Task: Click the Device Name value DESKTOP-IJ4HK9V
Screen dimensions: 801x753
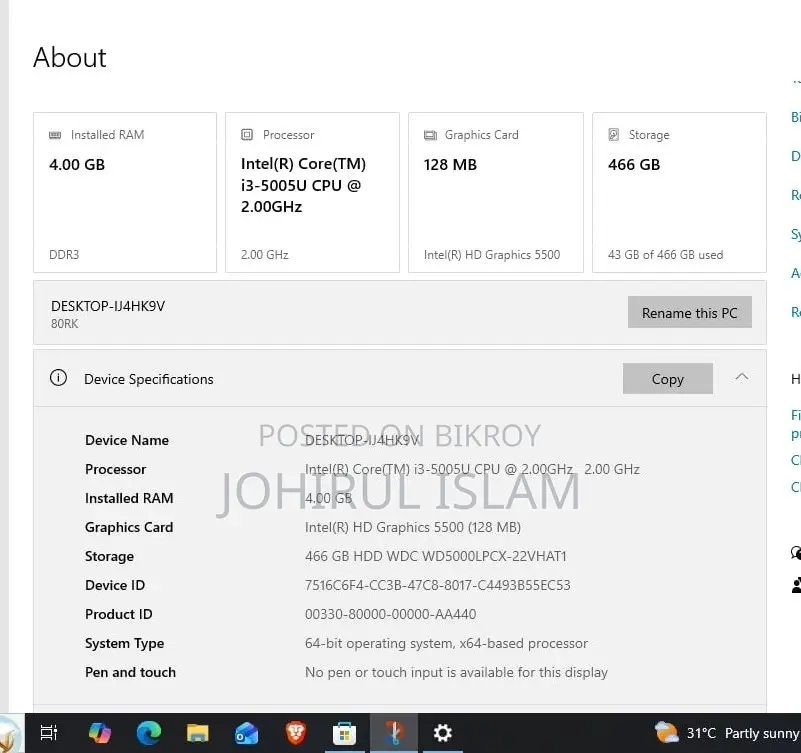Action: [x=362, y=440]
